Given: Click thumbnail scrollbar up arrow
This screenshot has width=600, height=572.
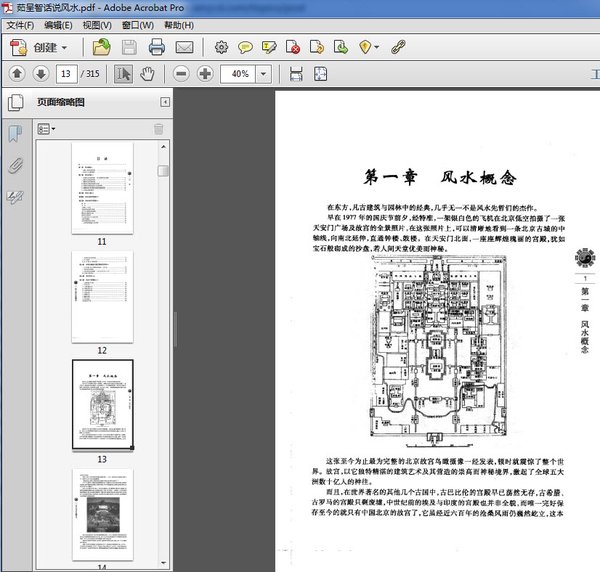Looking at the screenshot, I should (163, 147).
